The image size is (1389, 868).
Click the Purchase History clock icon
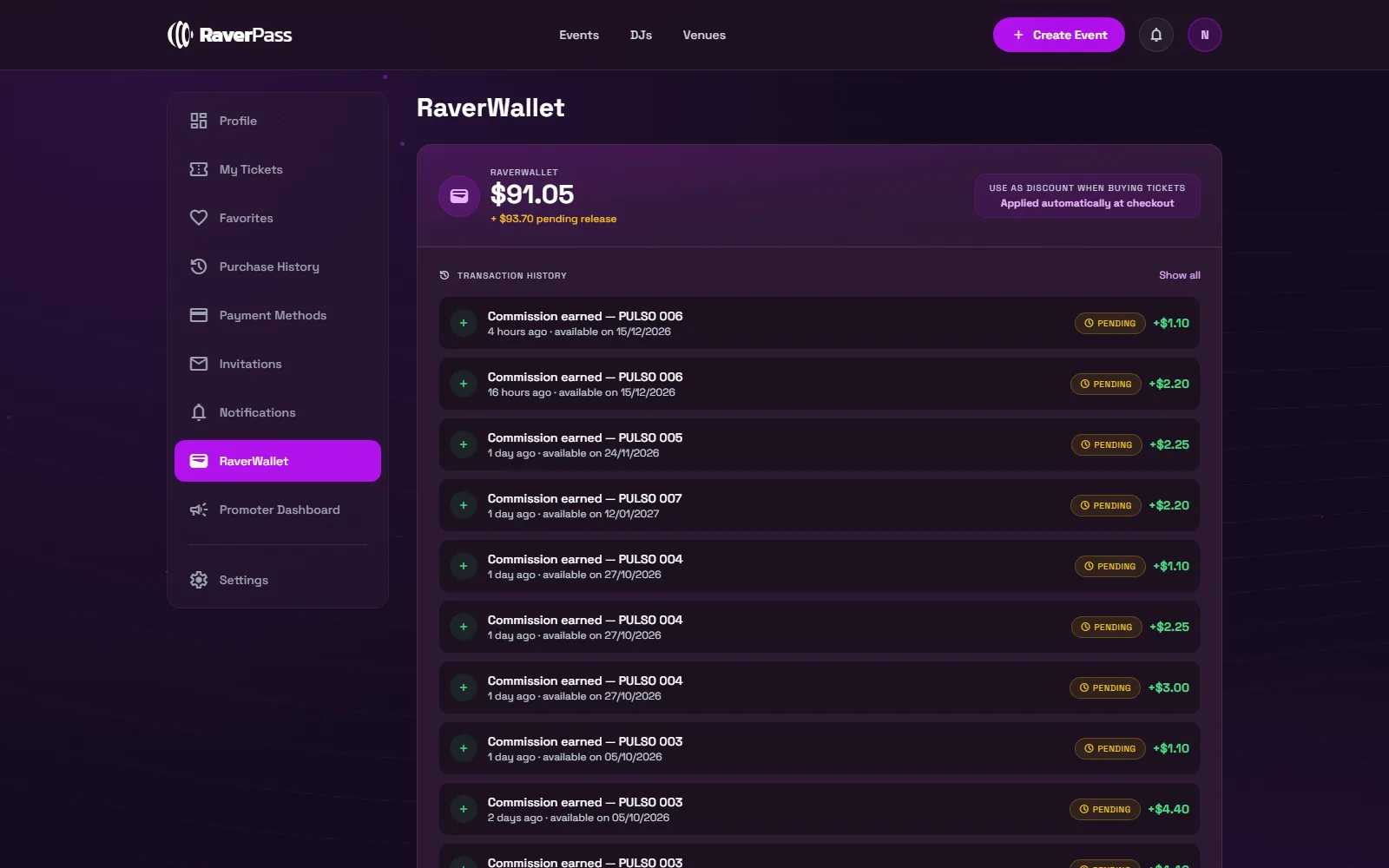coord(199,266)
